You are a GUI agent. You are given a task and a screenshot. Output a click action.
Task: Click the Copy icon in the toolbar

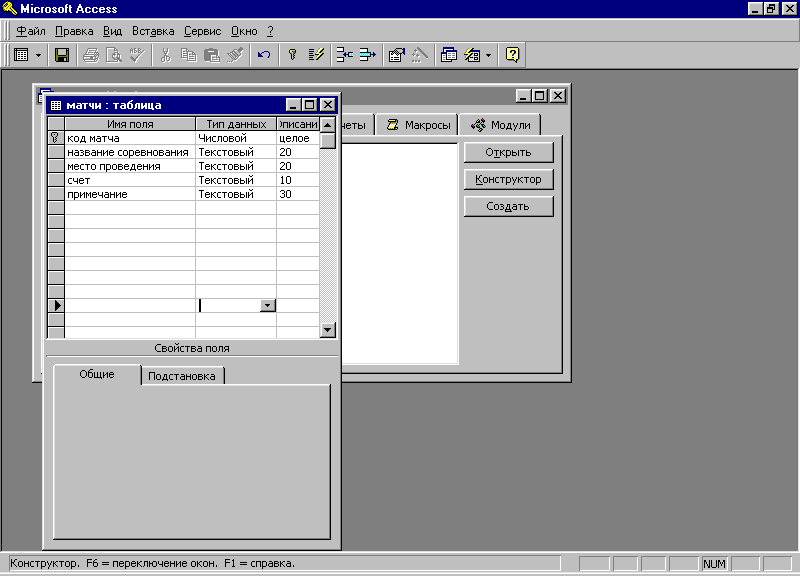click(x=188, y=55)
